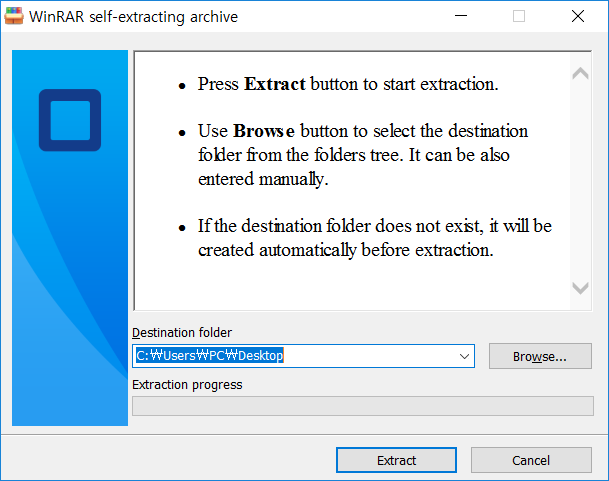
Task: Click the bold "Browse" word in the instructions
Action: coord(264,131)
